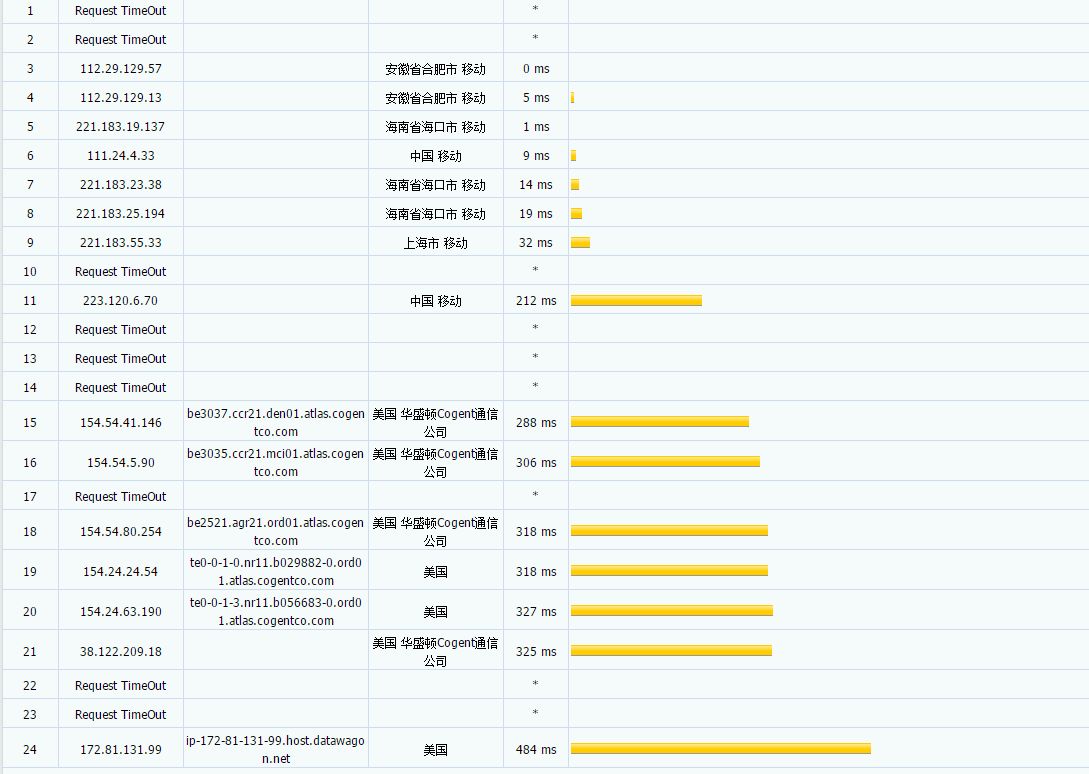Click the 306 ms latency value
The height and width of the screenshot is (774, 1089).
pyautogui.click(x=536, y=463)
